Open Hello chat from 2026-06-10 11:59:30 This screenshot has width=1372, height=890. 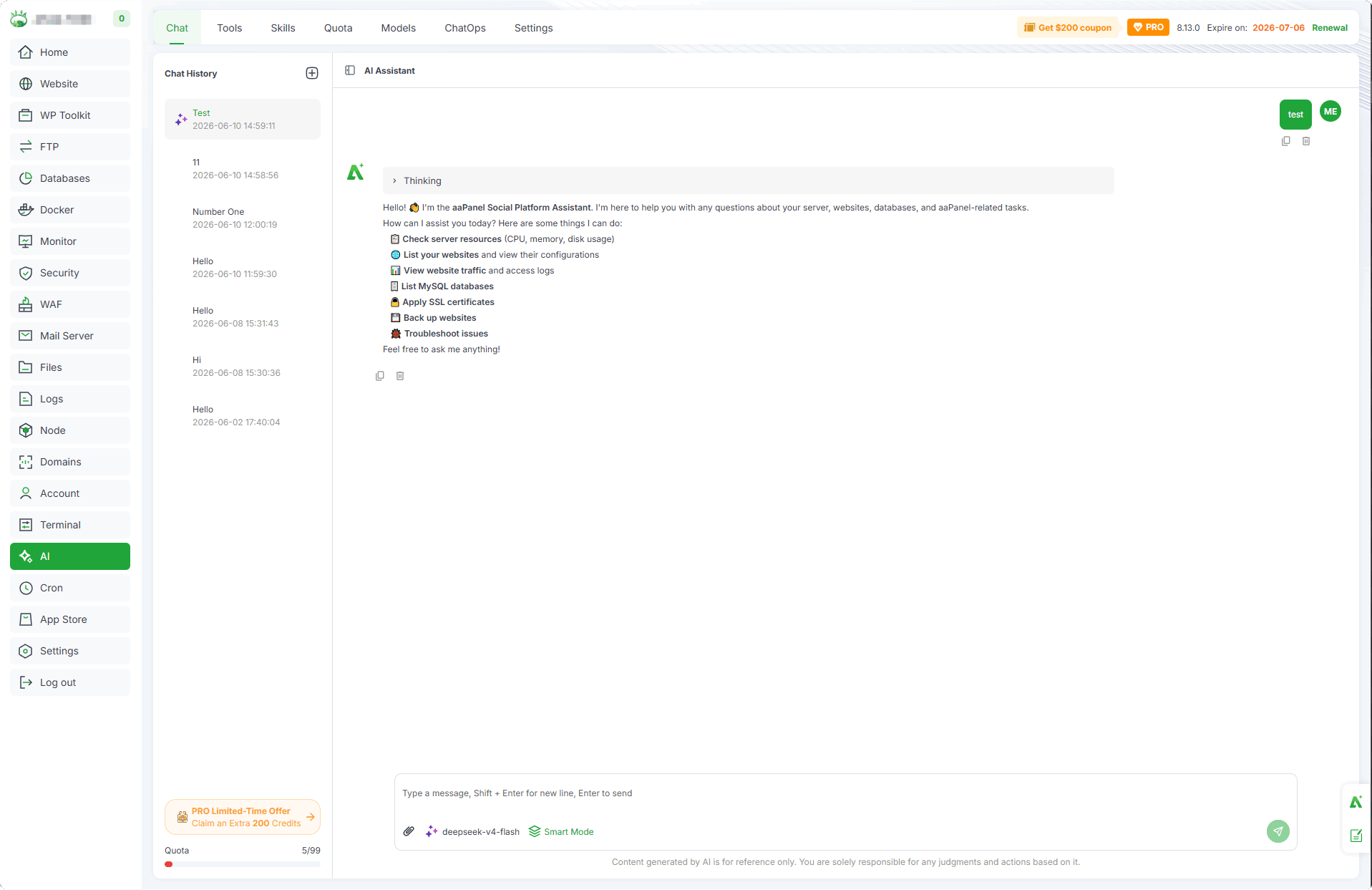click(243, 267)
